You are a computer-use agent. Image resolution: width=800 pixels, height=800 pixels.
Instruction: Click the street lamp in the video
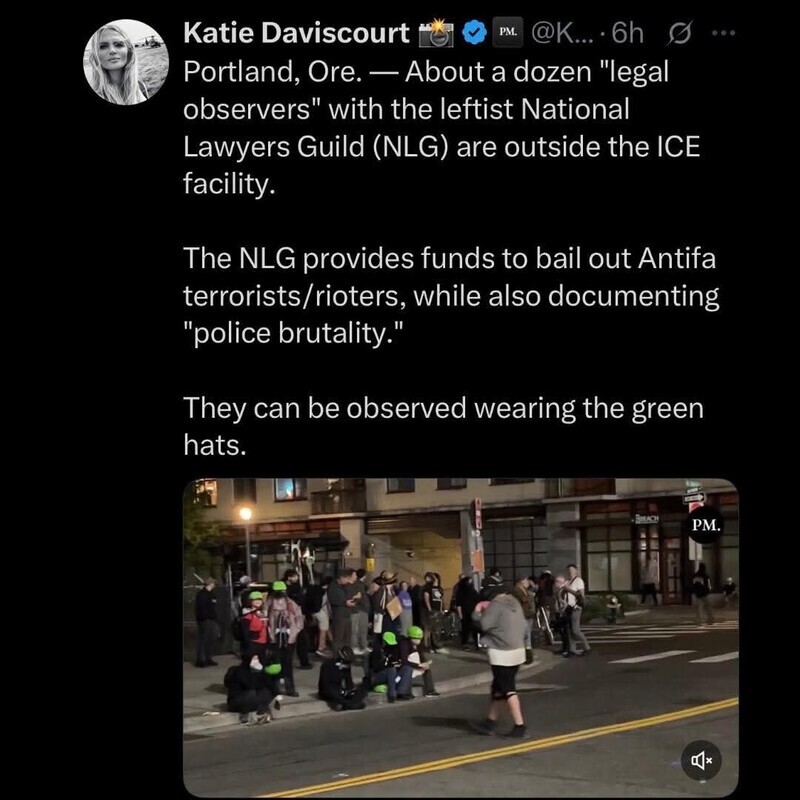[x=246, y=541]
